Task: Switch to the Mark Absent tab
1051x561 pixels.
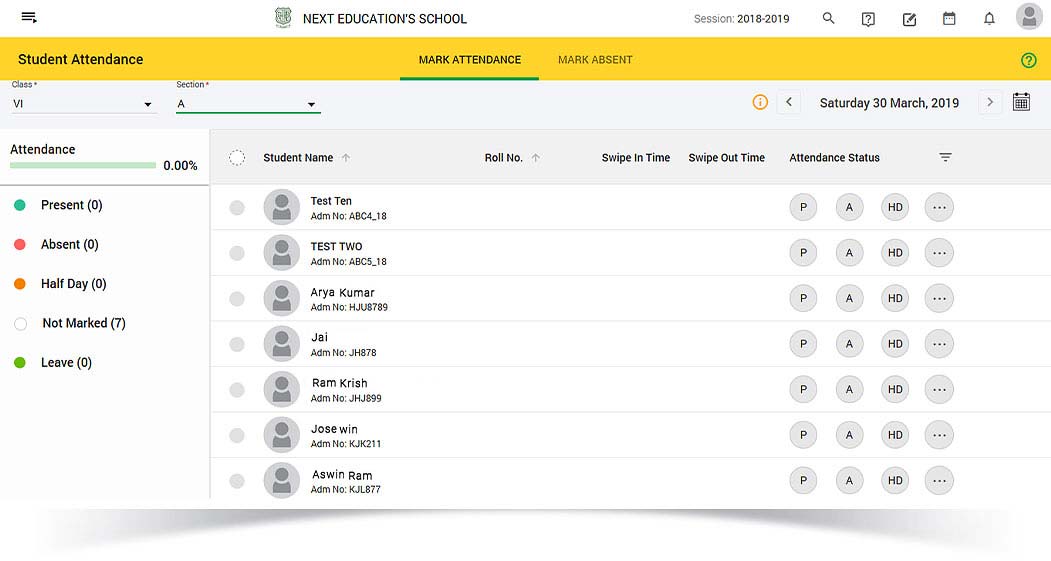Action: [x=595, y=60]
